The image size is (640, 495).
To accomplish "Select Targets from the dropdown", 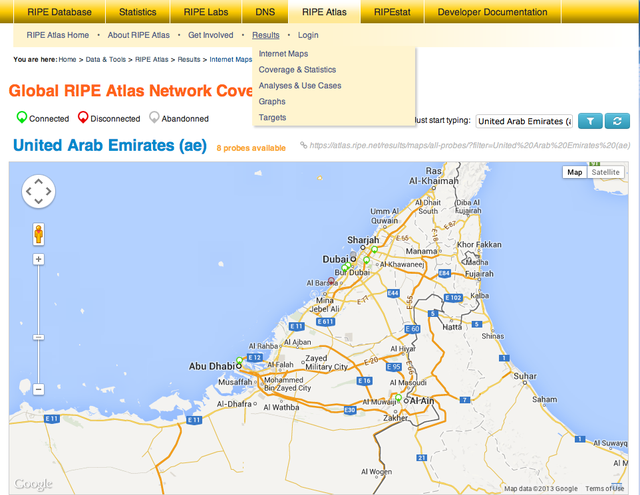I will click(x=272, y=118).
